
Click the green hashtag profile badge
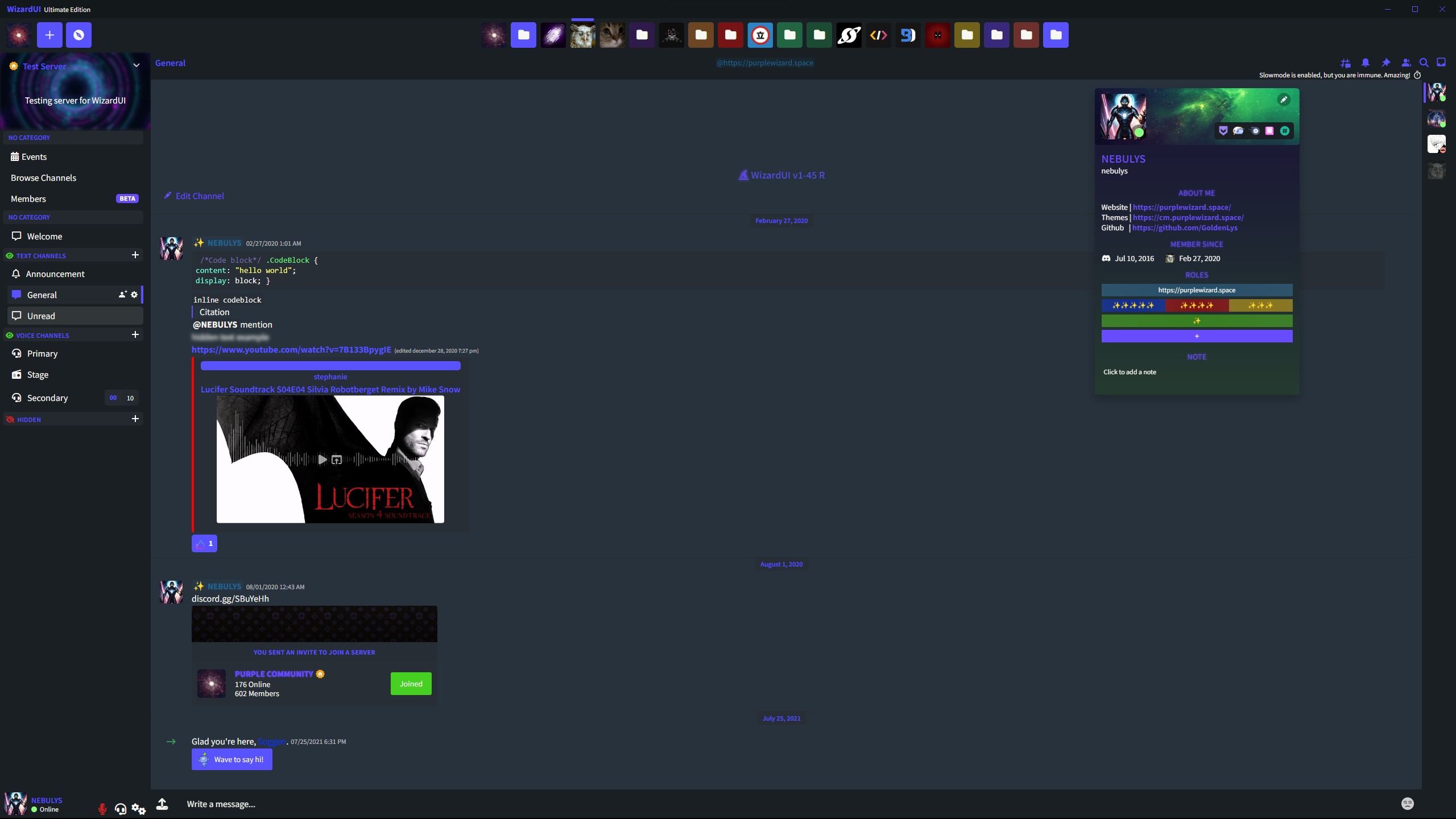pos(1285,131)
